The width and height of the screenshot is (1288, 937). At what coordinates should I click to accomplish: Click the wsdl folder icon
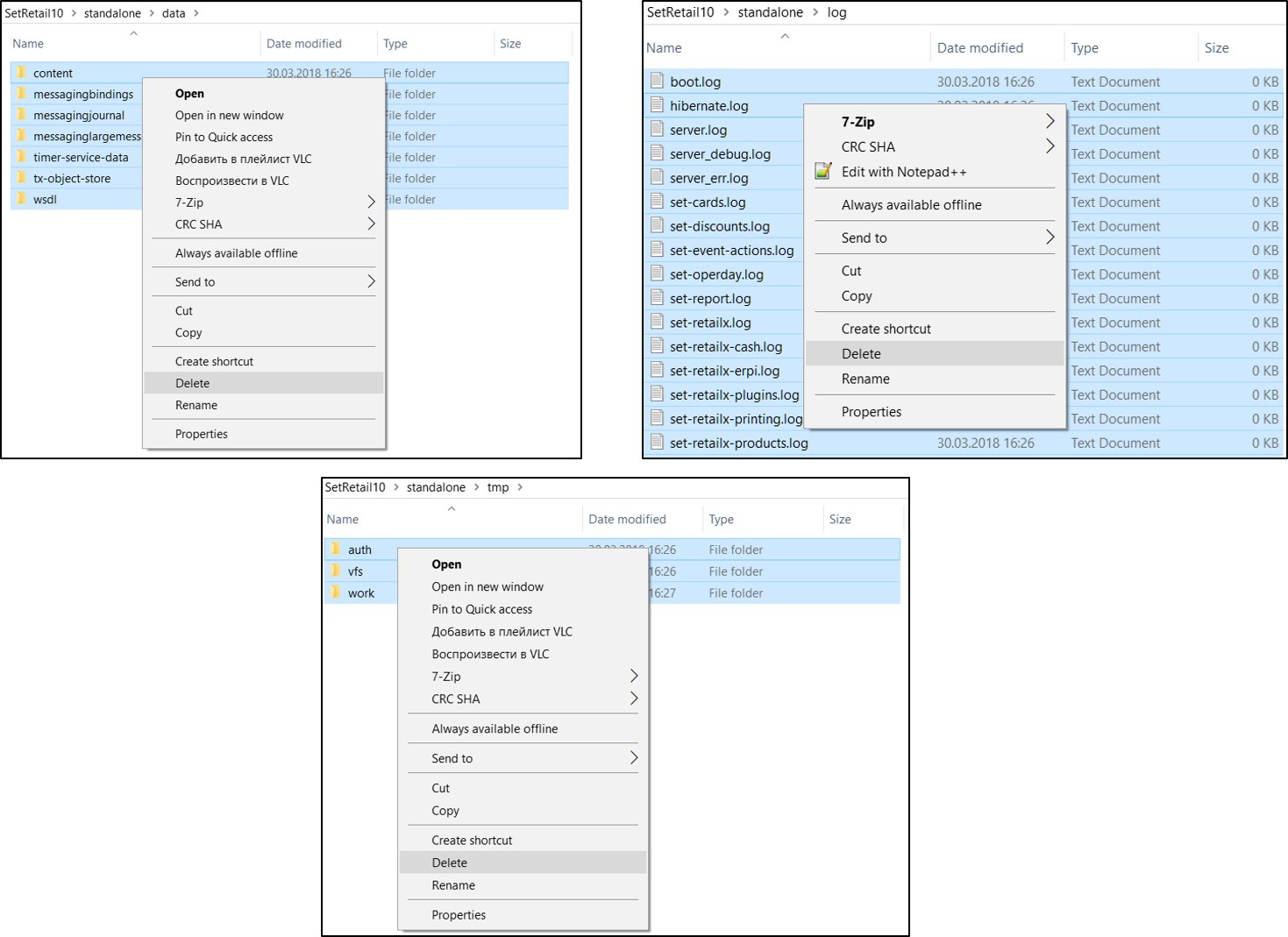(x=21, y=199)
